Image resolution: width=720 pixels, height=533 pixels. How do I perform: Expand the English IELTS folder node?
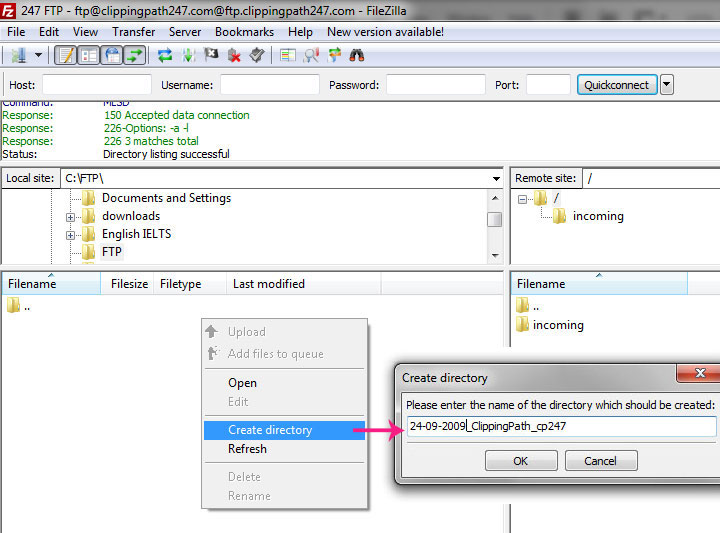click(x=70, y=235)
